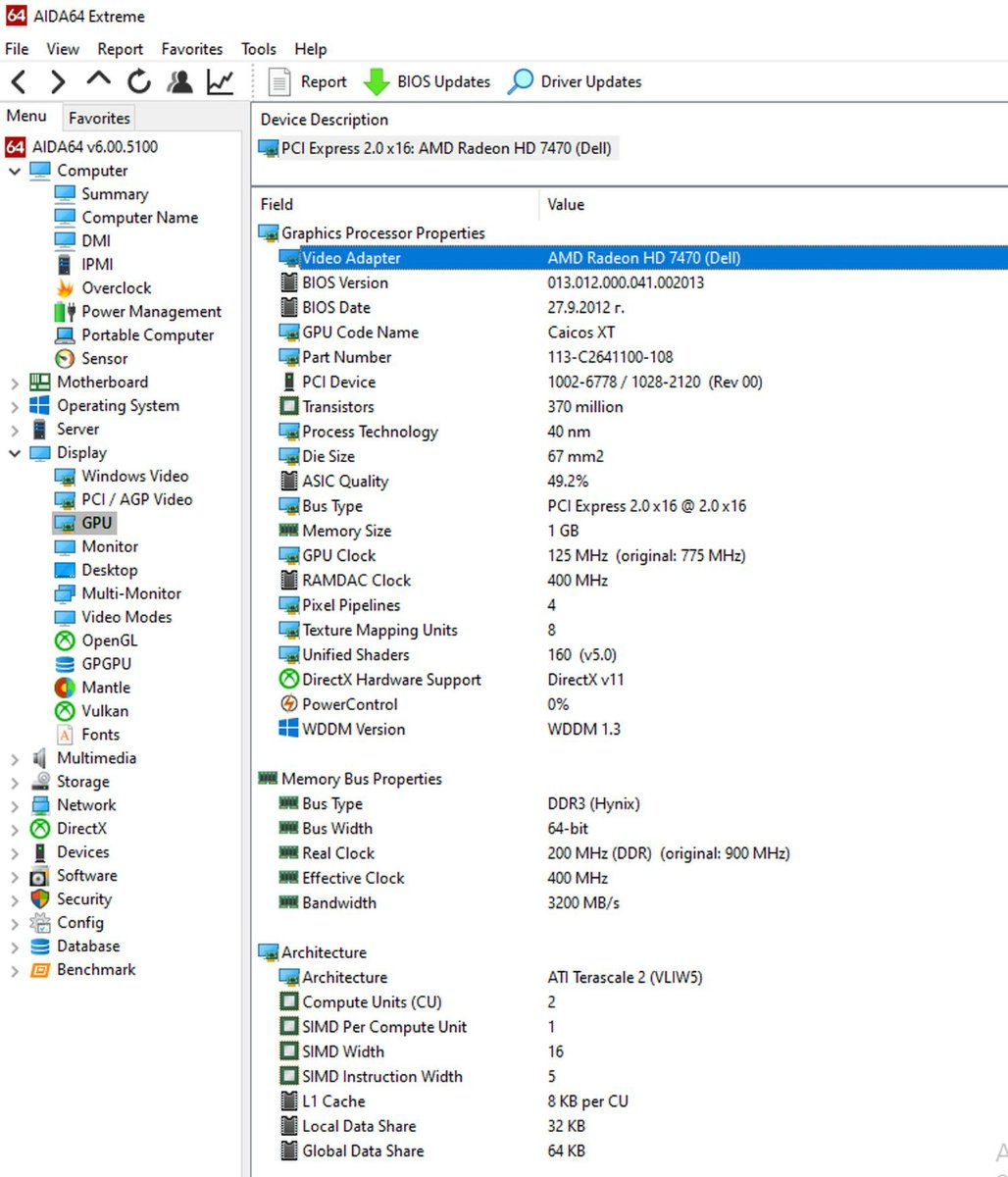Screen dimensions: 1008x1177
Task: Select the Database icon node
Action: (x=76, y=947)
